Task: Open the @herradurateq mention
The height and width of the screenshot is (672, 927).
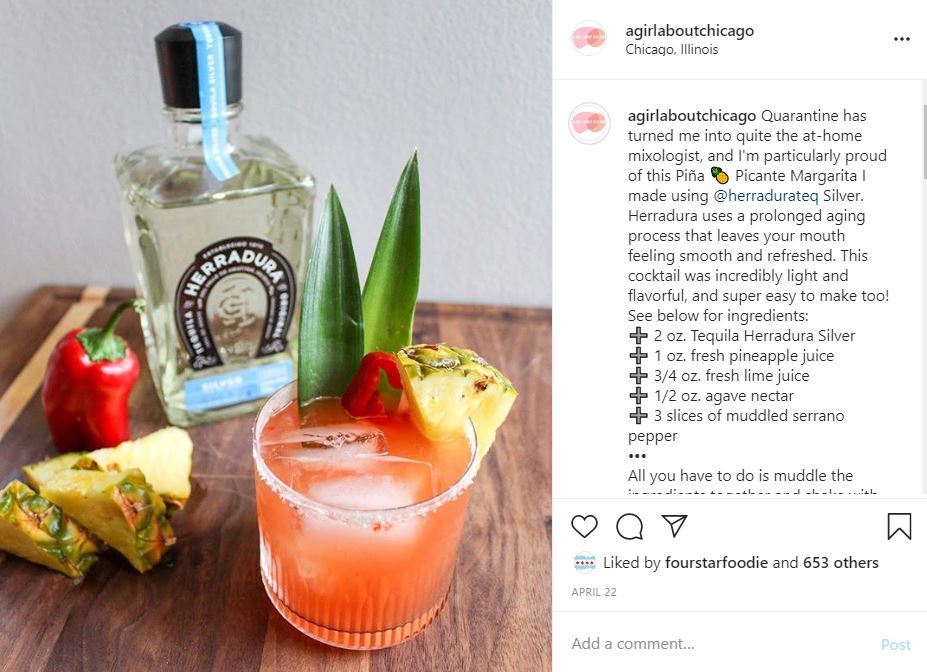Action: pyautogui.click(x=766, y=196)
